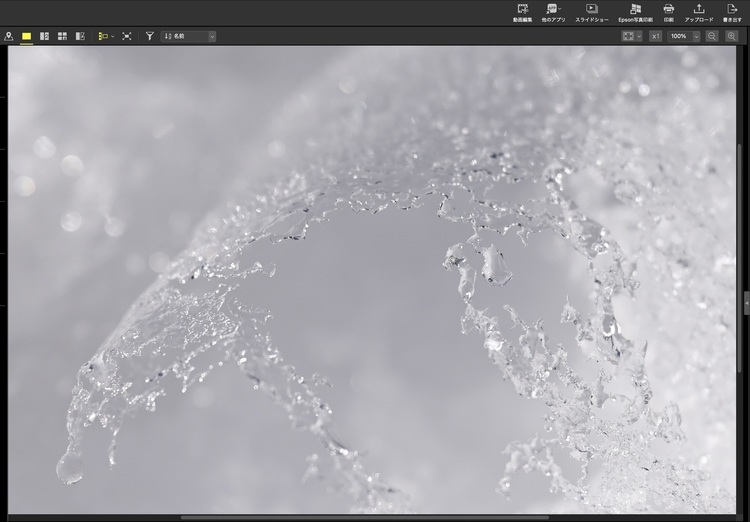Click the upload icon (アップロード)

point(699,11)
